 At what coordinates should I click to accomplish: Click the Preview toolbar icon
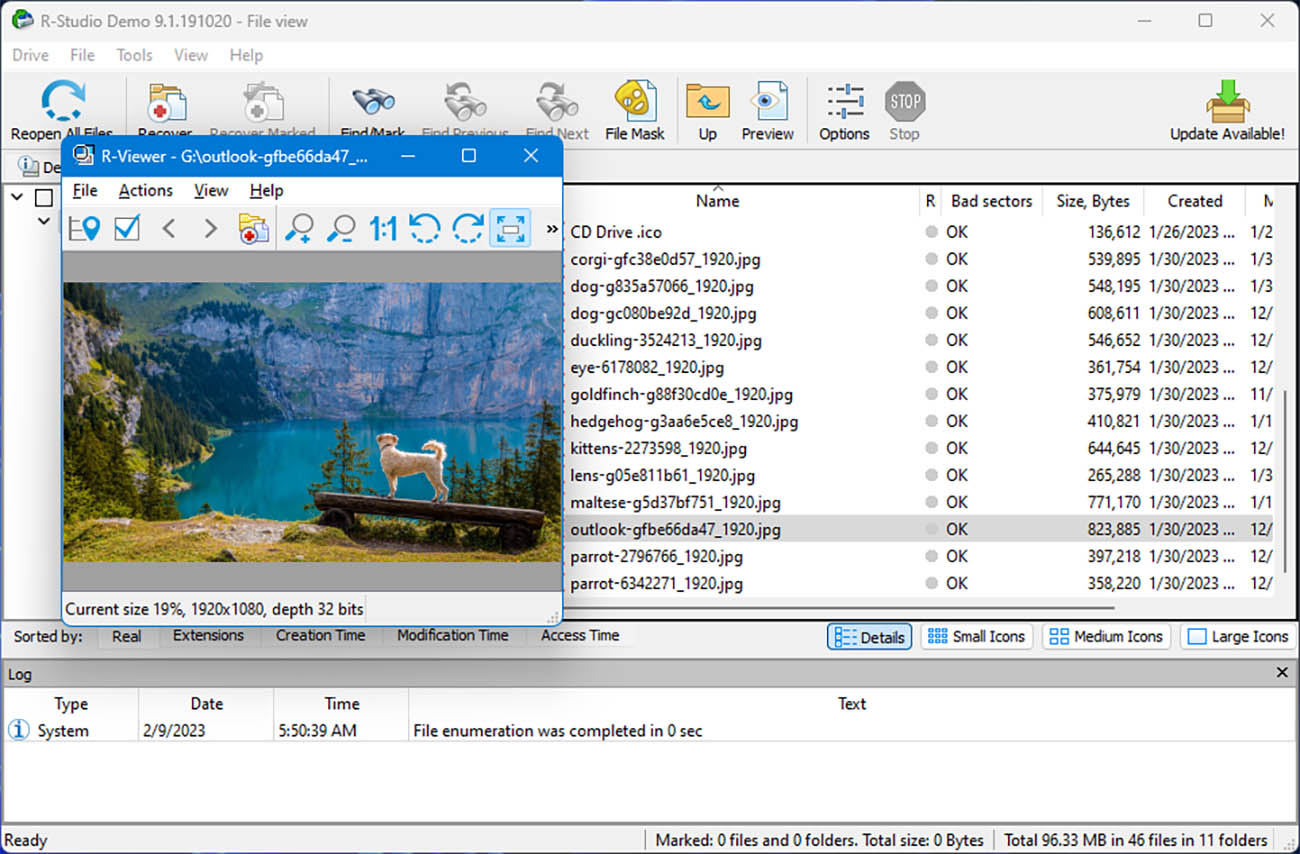767,110
